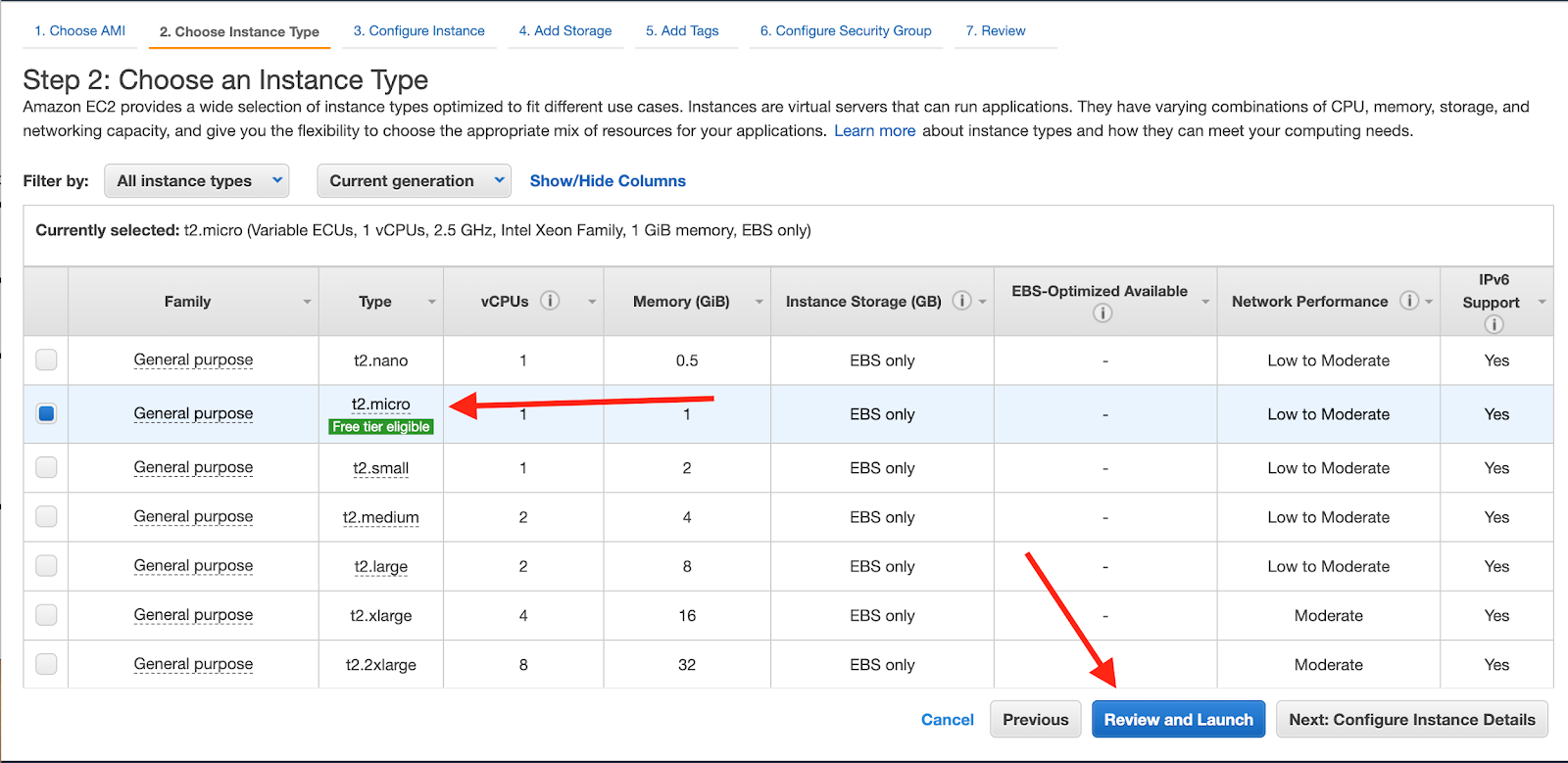
Task: Click Show/Hide Columns link
Action: click(608, 180)
